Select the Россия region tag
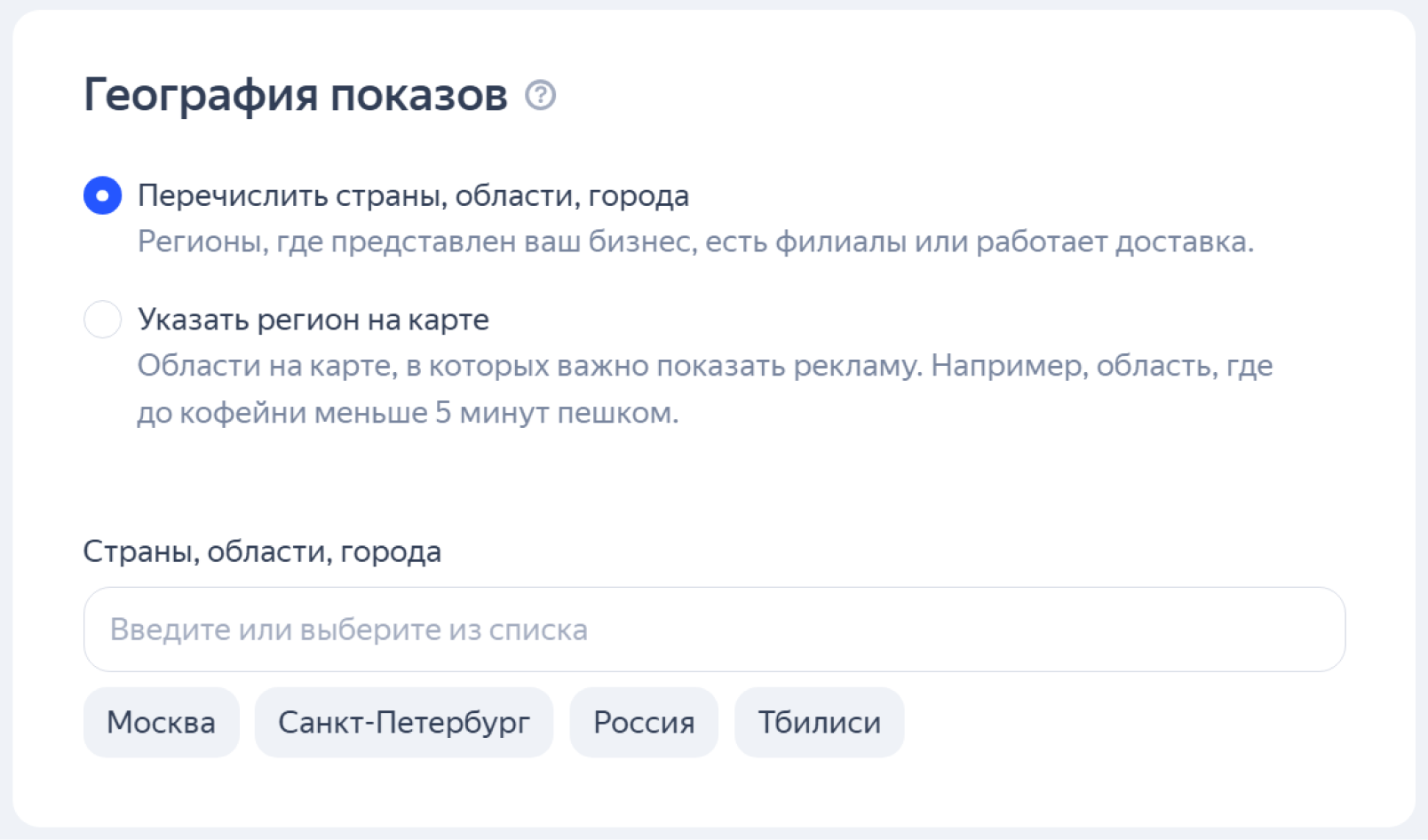 tap(644, 722)
